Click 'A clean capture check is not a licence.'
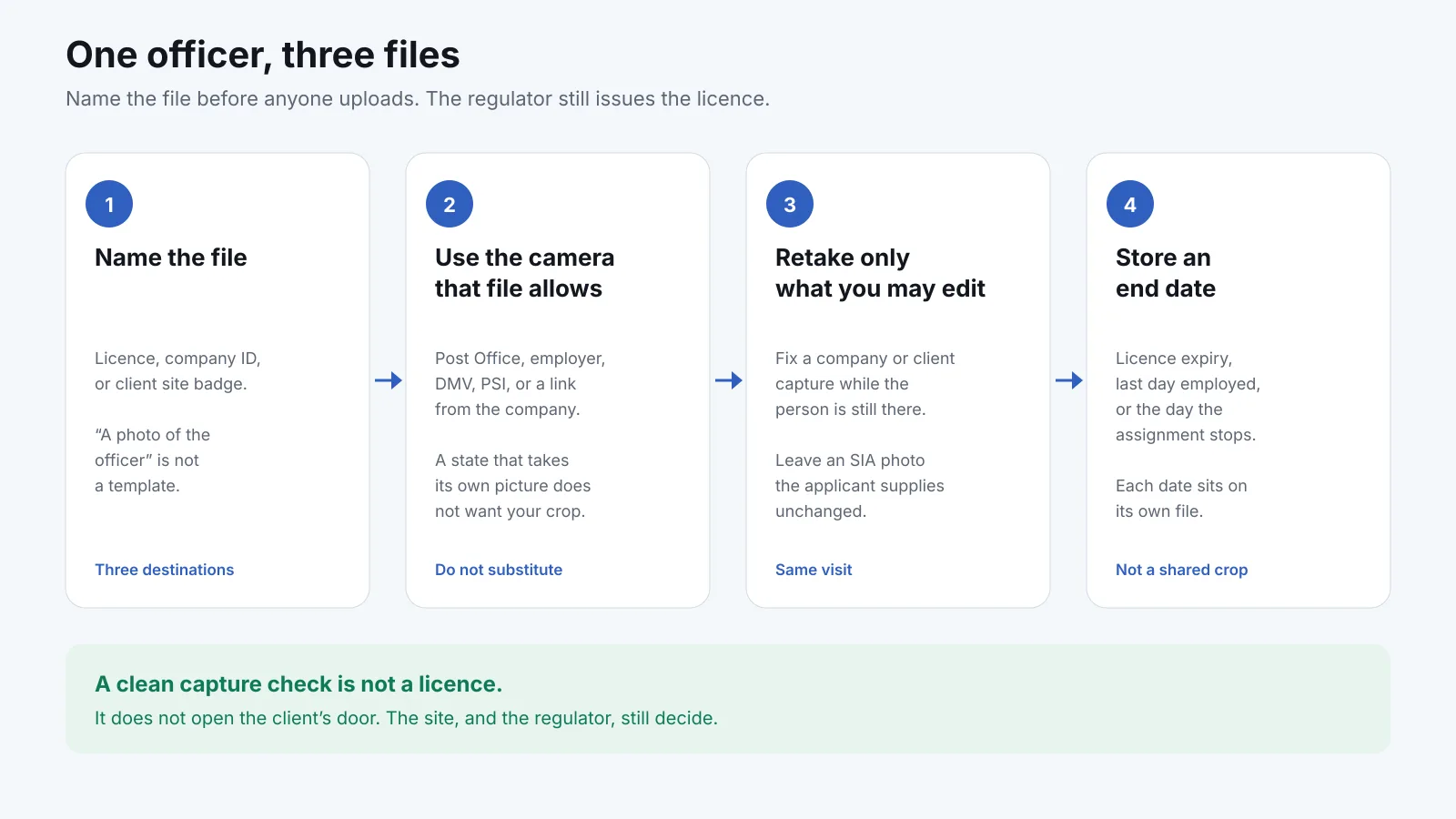The width and height of the screenshot is (1456, 819). click(x=298, y=684)
